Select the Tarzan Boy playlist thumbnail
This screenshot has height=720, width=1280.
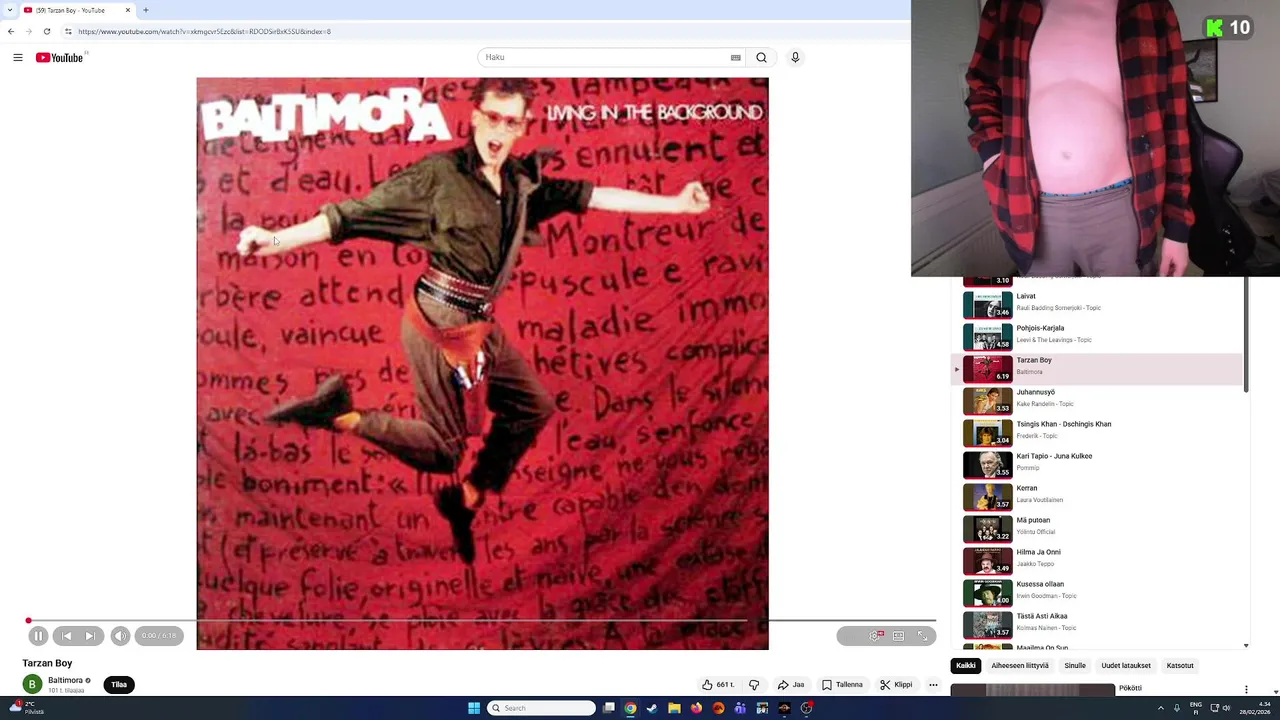[x=988, y=368]
